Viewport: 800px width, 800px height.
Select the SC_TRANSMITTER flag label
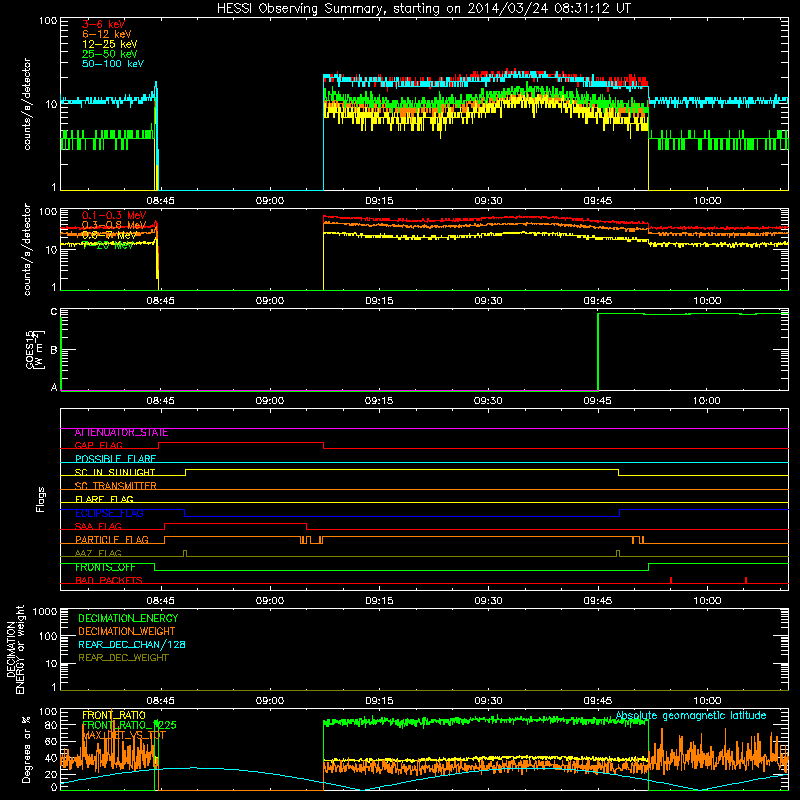pos(115,486)
